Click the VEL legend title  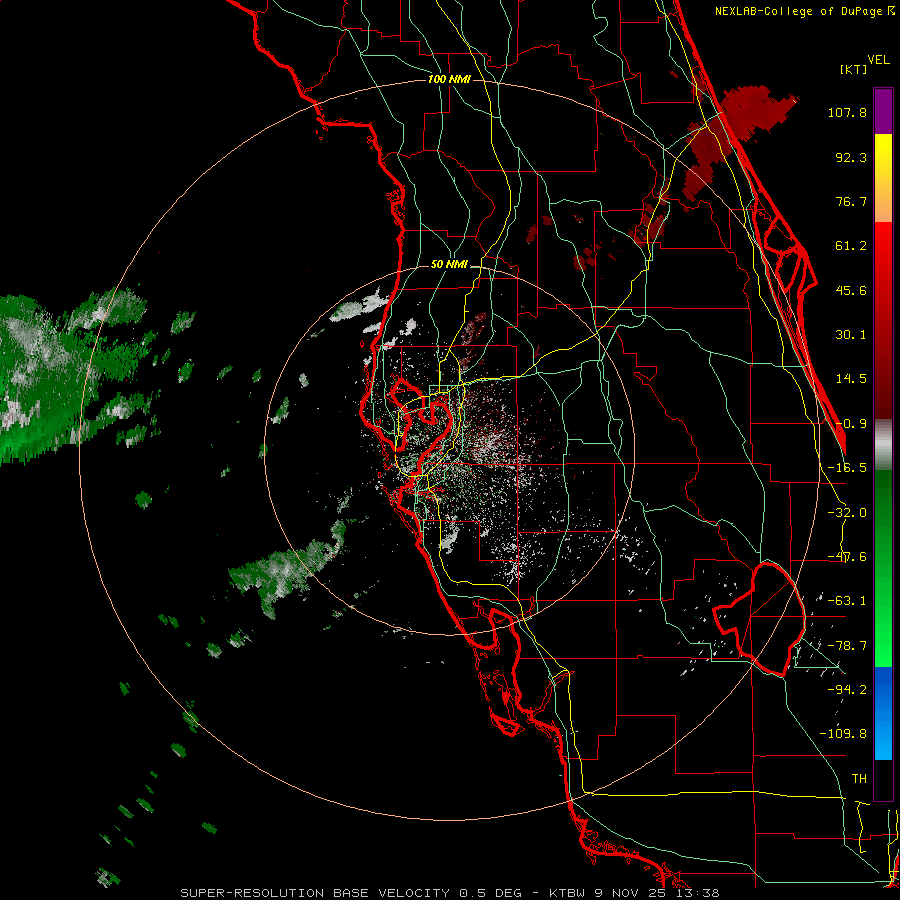pos(879,60)
